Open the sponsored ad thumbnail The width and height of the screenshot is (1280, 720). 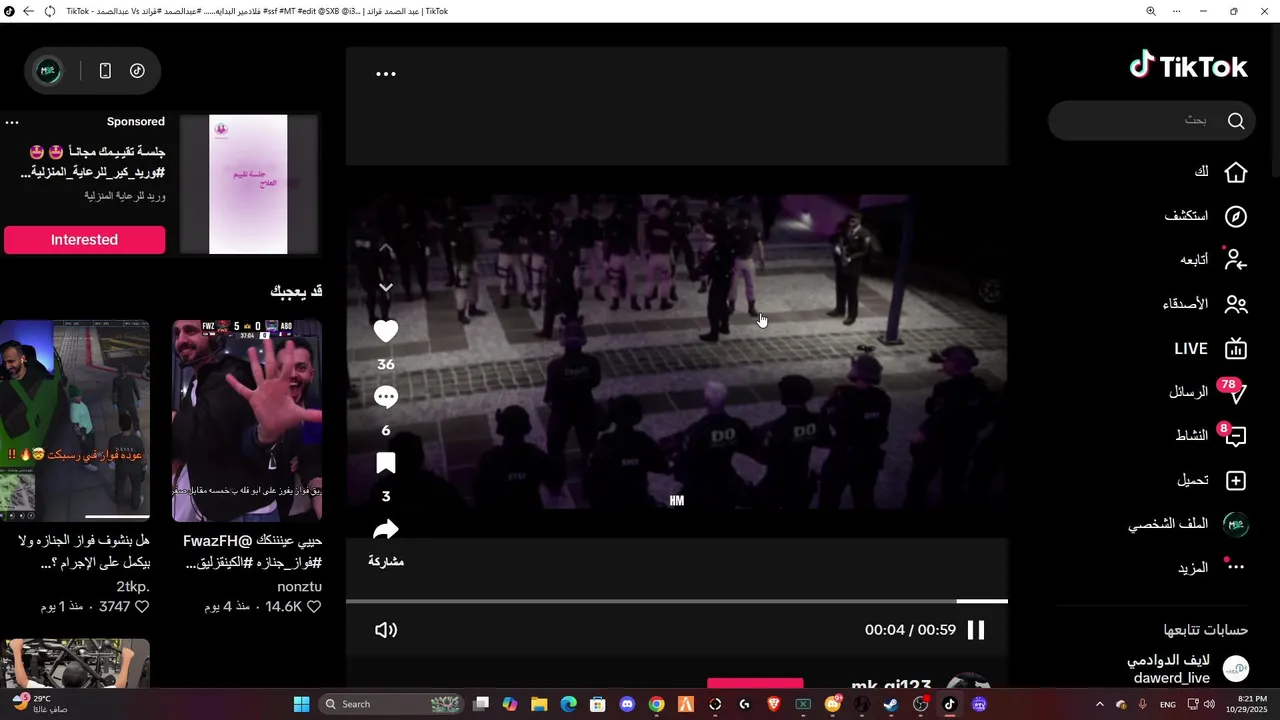[x=248, y=184]
